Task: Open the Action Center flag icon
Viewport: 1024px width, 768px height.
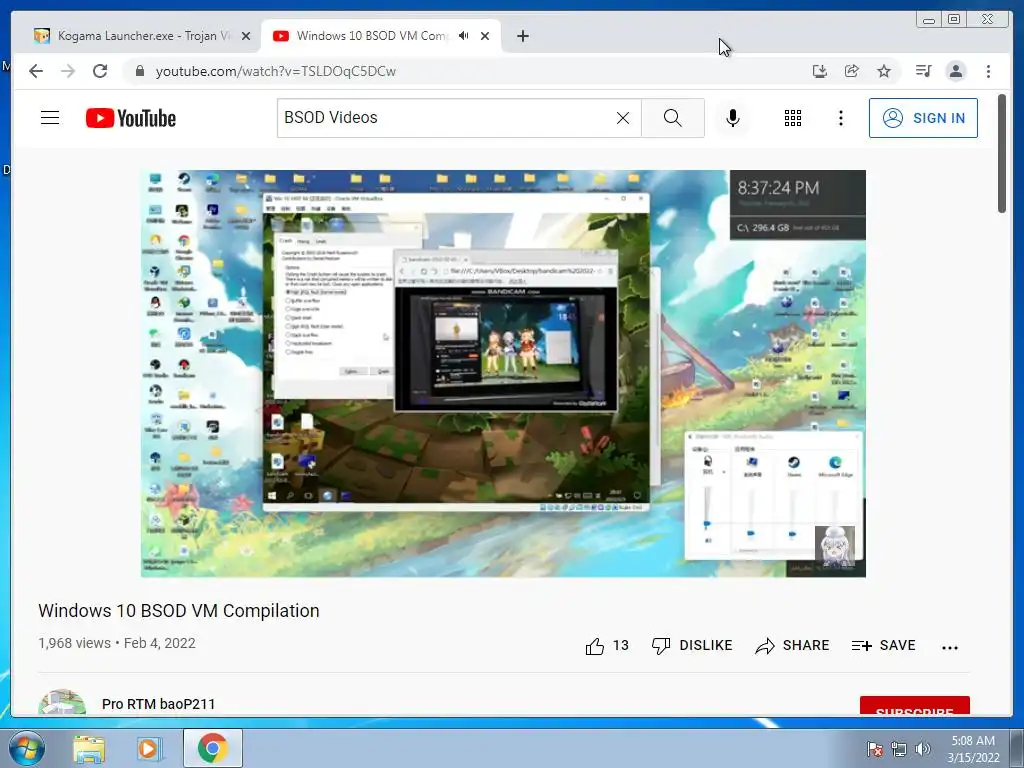Action: pos(874,749)
